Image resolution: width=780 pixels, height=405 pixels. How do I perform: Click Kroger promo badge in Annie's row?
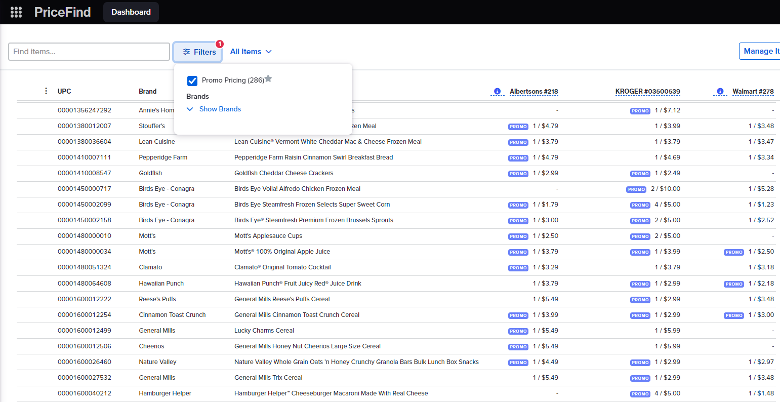click(640, 111)
